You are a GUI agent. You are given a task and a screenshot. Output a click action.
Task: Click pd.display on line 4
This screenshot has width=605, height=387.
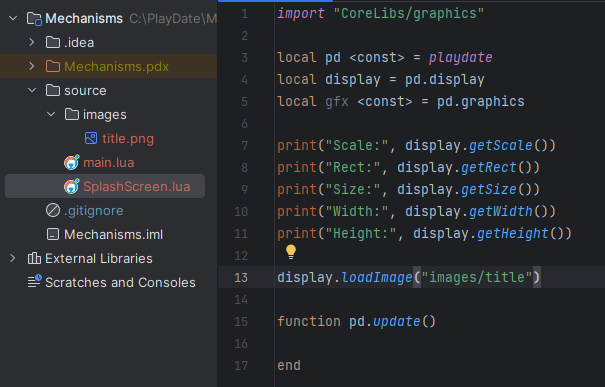(x=444, y=79)
